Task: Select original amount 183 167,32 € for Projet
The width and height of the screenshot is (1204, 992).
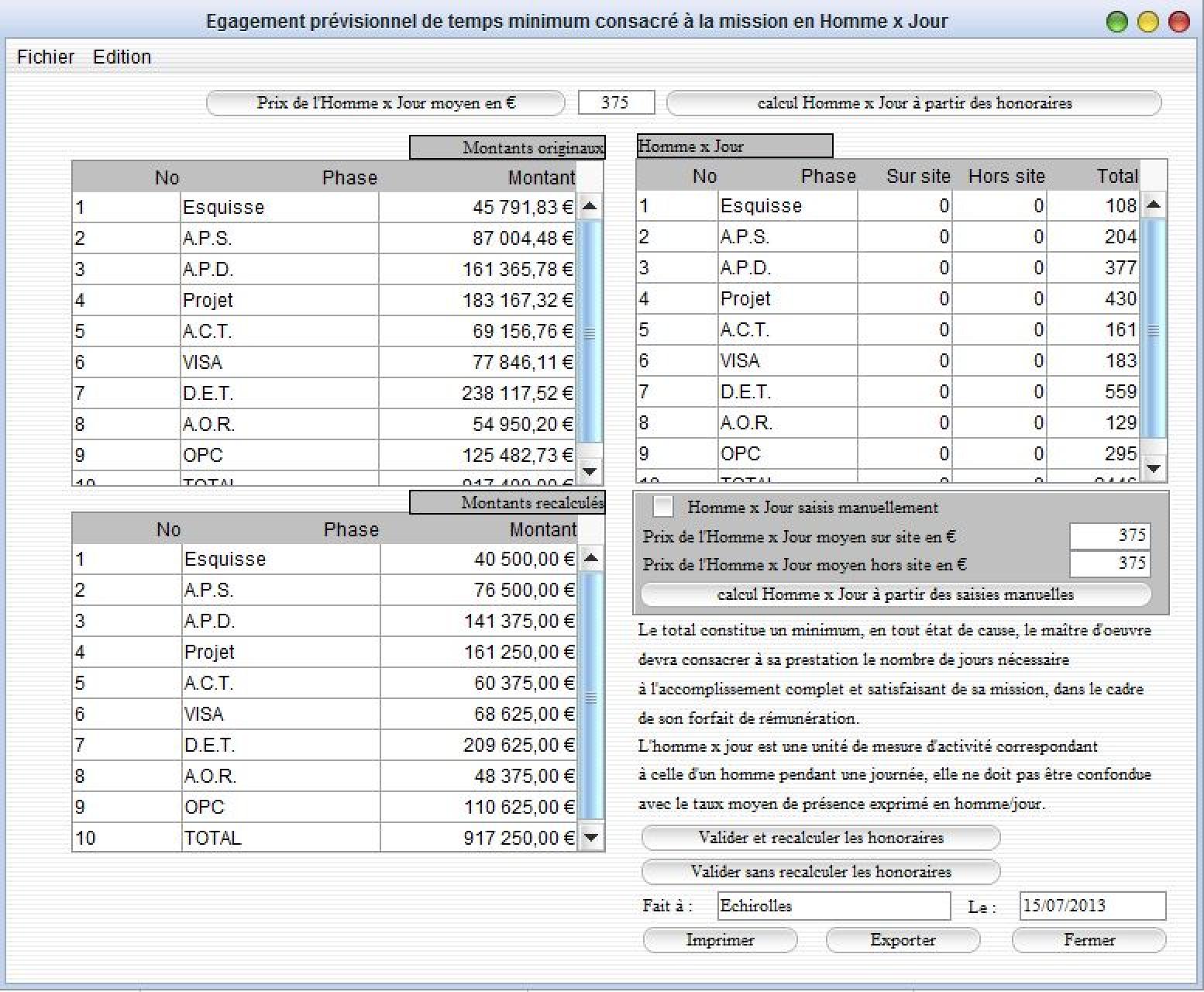Action: coord(478,300)
